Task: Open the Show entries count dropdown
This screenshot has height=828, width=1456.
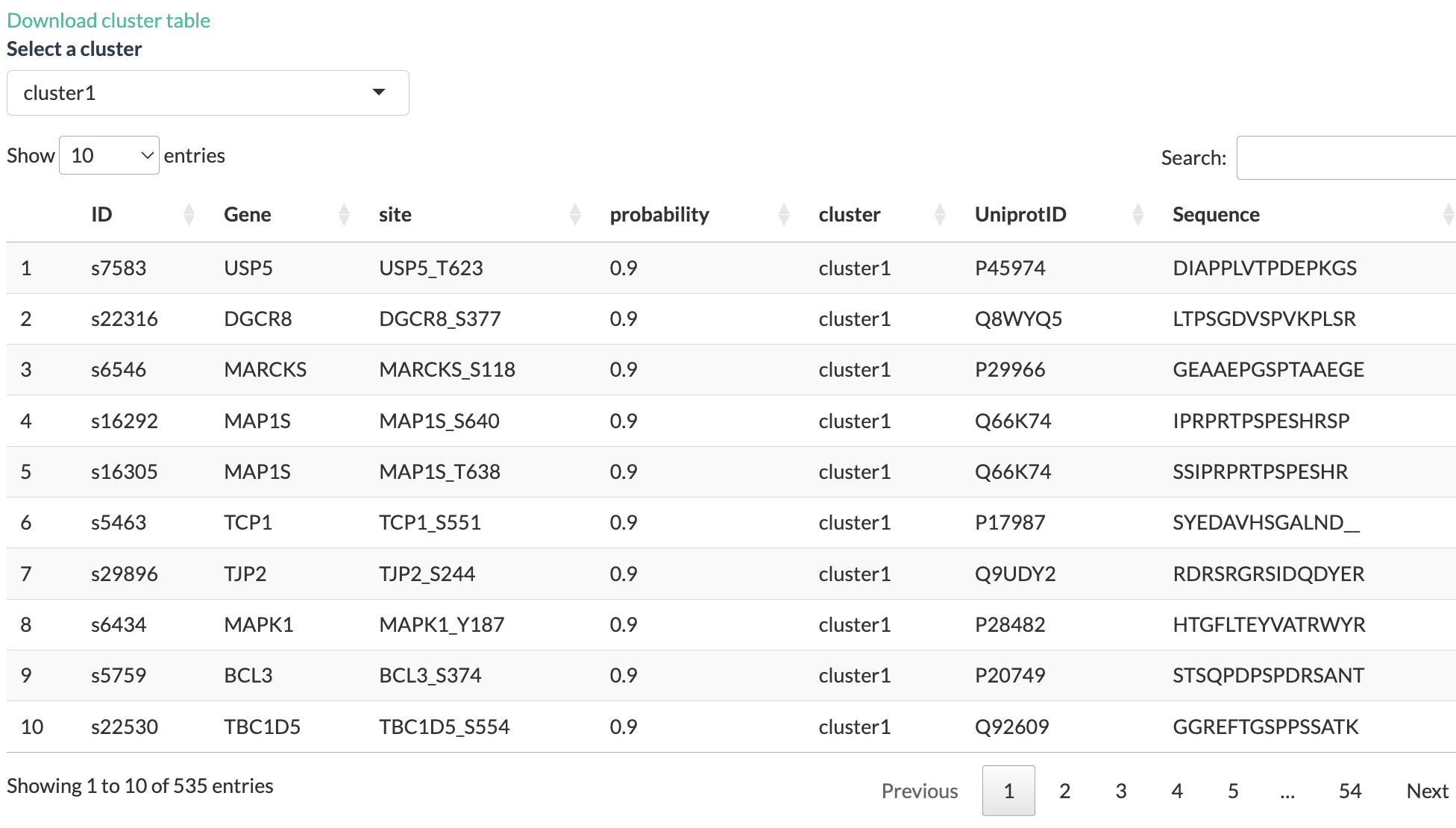Action: (109, 155)
